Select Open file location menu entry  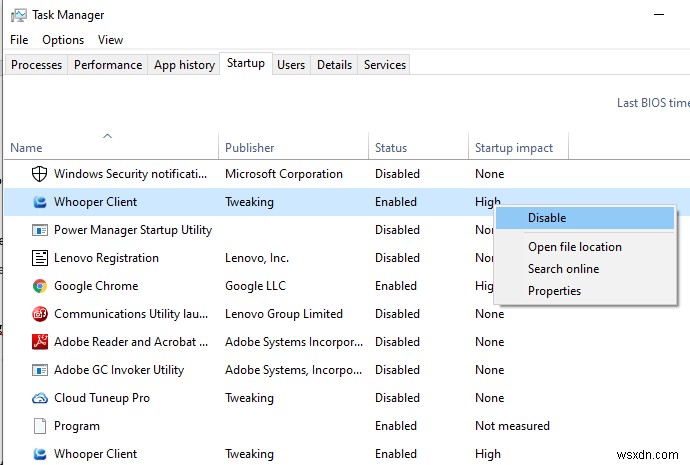tap(574, 247)
